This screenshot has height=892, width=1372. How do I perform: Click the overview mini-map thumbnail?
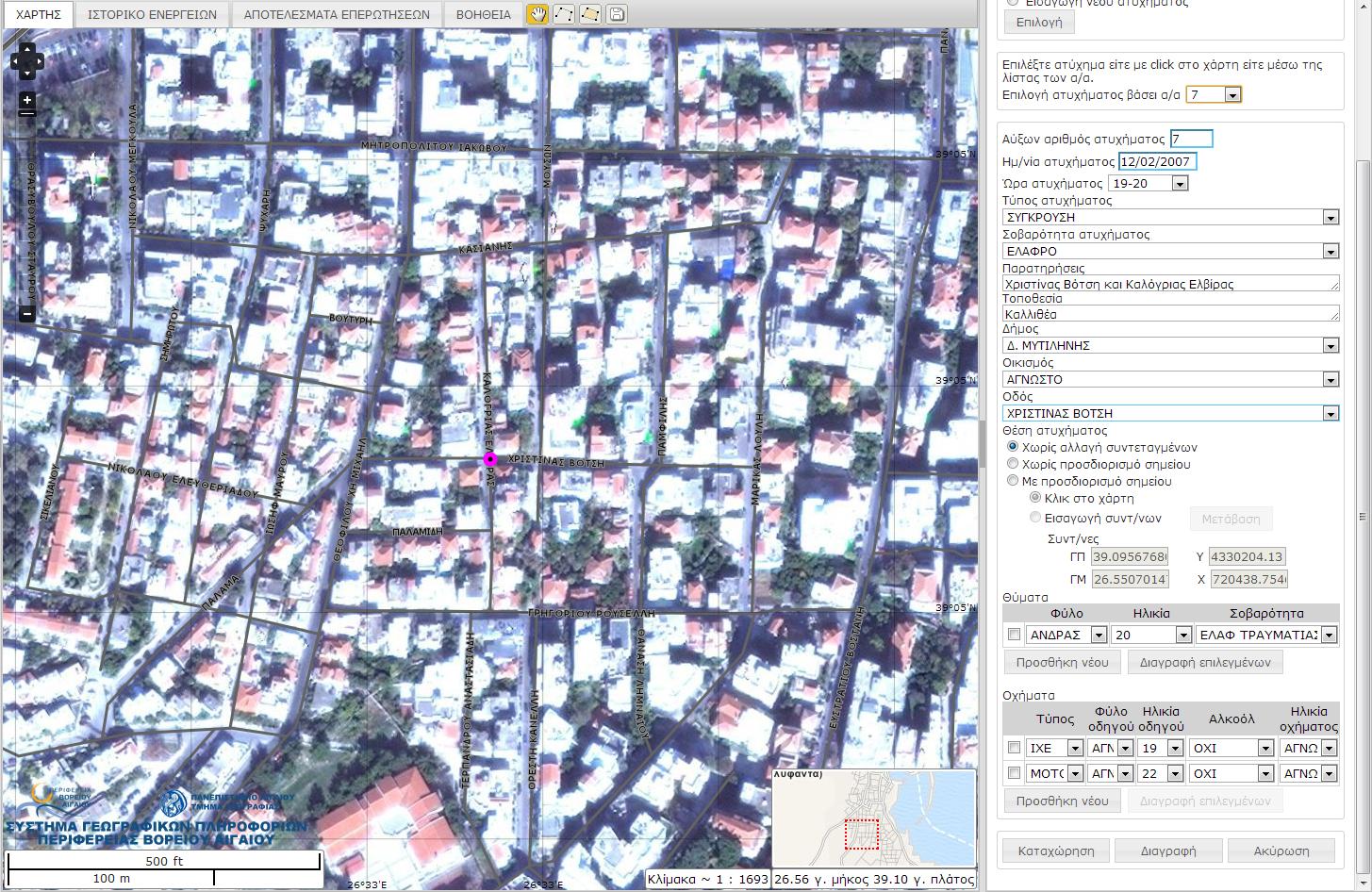coord(873,818)
